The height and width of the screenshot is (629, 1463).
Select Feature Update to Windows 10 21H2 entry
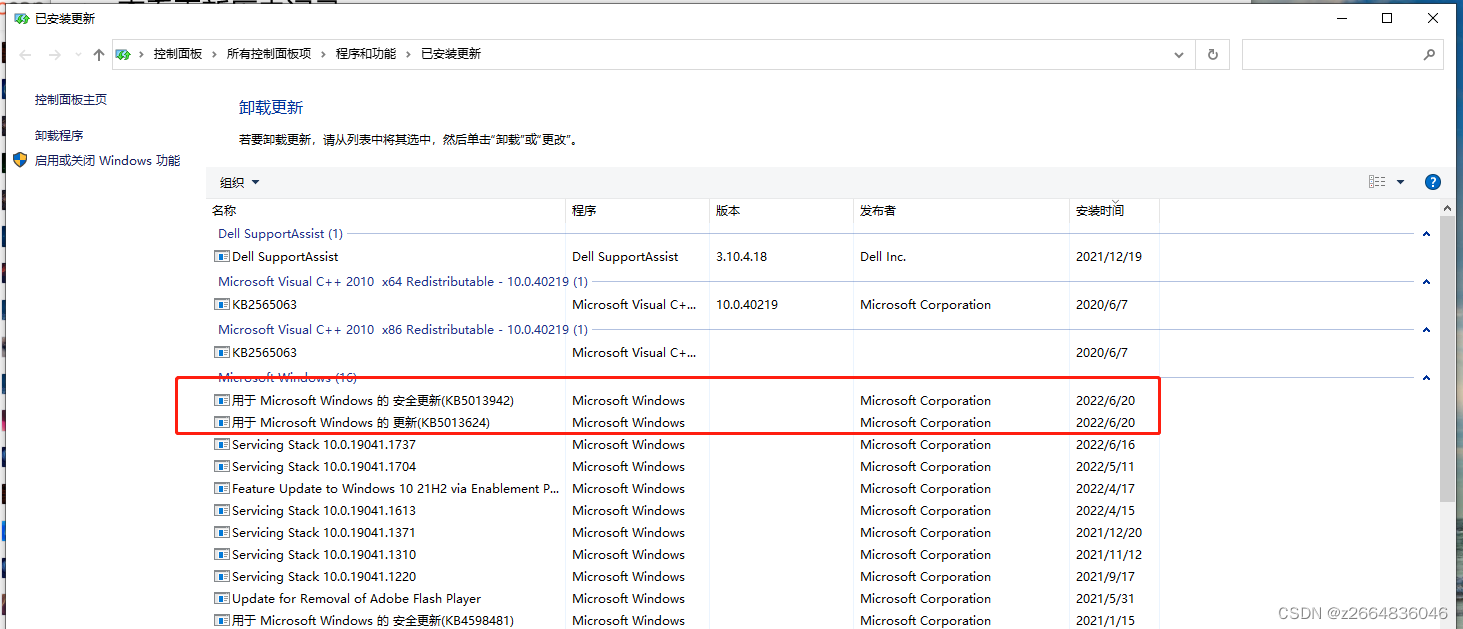(x=396, y=489)
